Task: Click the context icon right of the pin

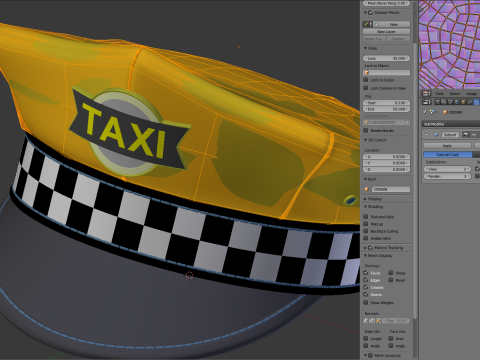Action: point(432,112)
